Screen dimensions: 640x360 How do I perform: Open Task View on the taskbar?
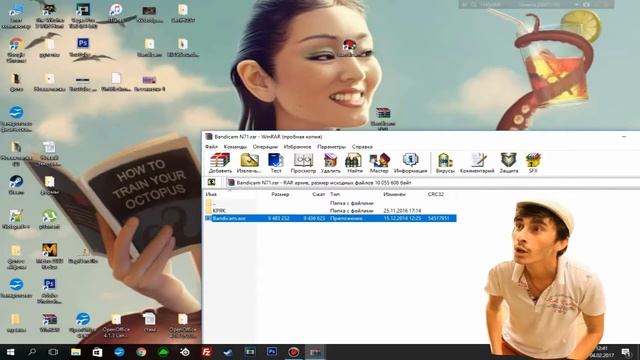[x=53, y=352]
